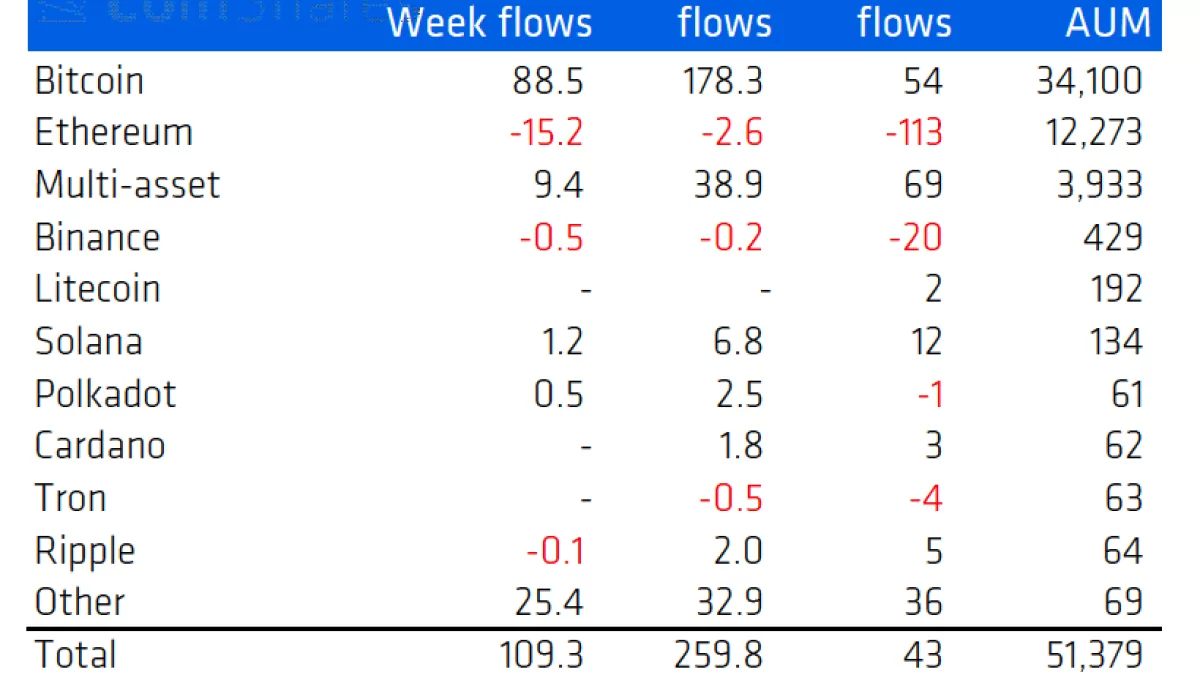
Task: Select Bitcoin's 34,100 AUM value
Action: (x=1089, y=81)
